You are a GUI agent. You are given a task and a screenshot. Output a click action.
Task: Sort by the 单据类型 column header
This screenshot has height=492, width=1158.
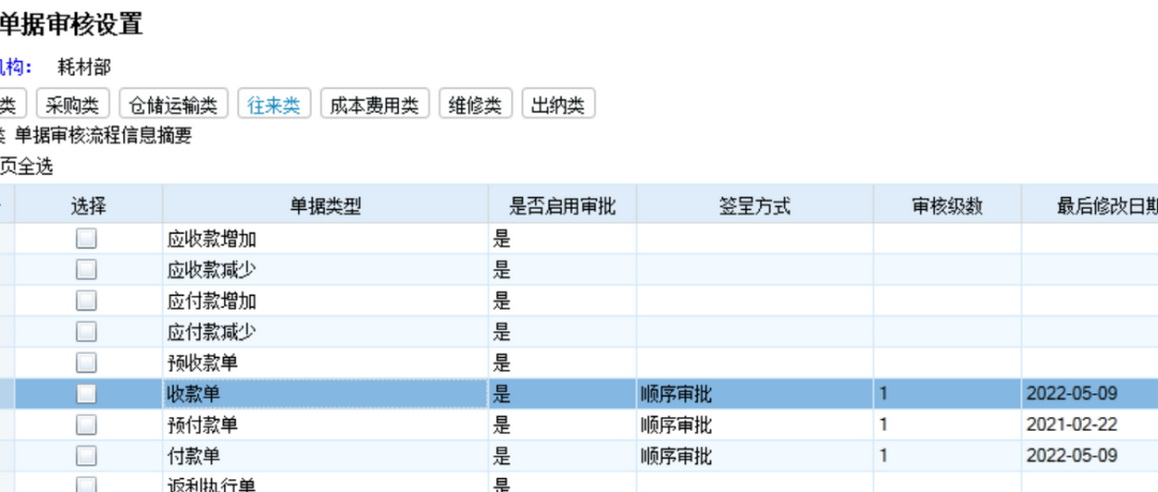(325, 206)
